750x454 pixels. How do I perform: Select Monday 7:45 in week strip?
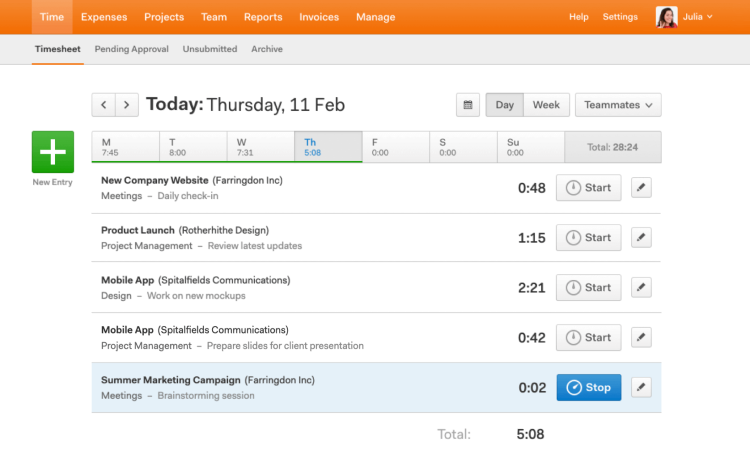(125, 147)
